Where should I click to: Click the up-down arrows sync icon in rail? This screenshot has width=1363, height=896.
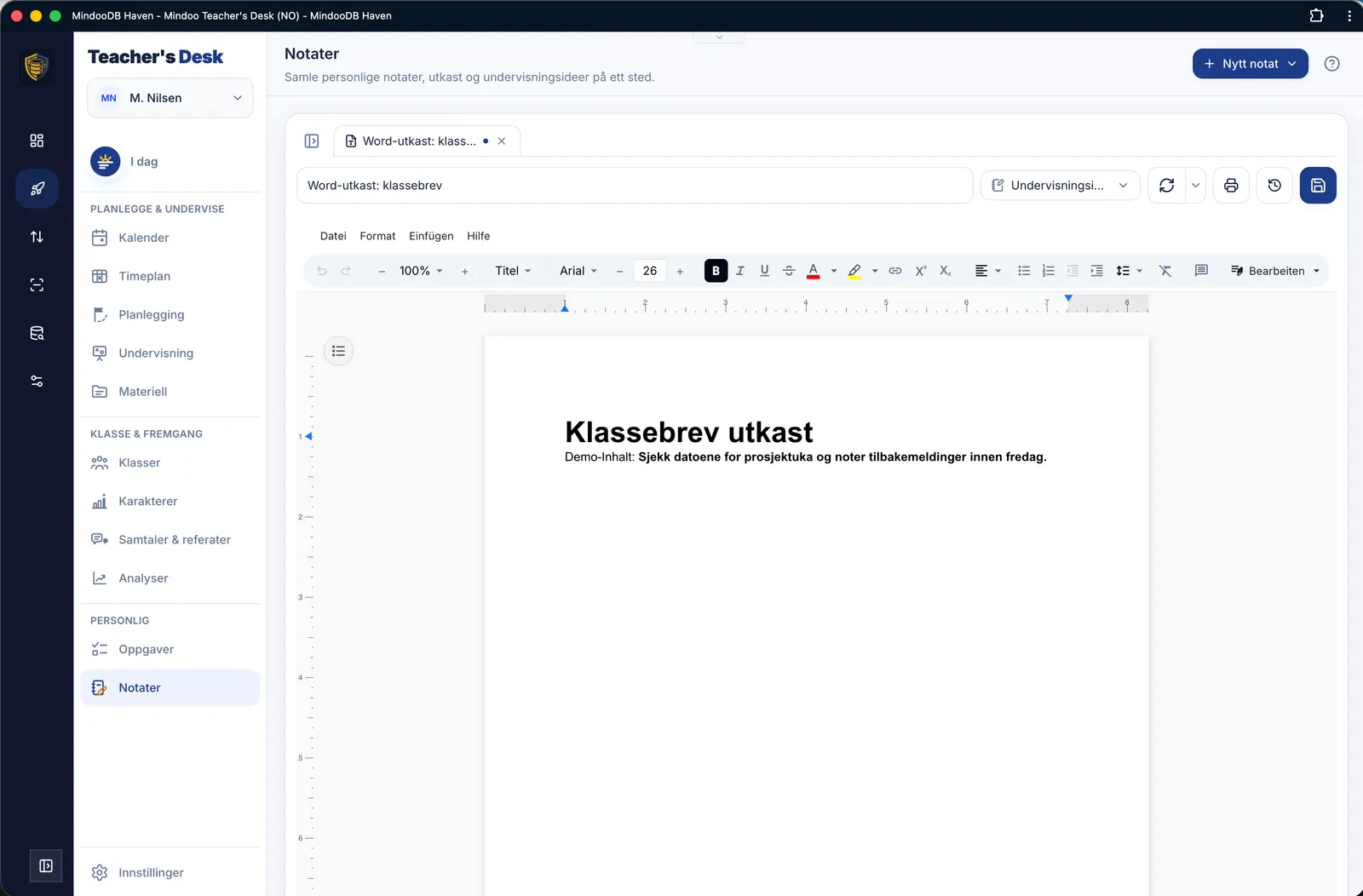37,237
